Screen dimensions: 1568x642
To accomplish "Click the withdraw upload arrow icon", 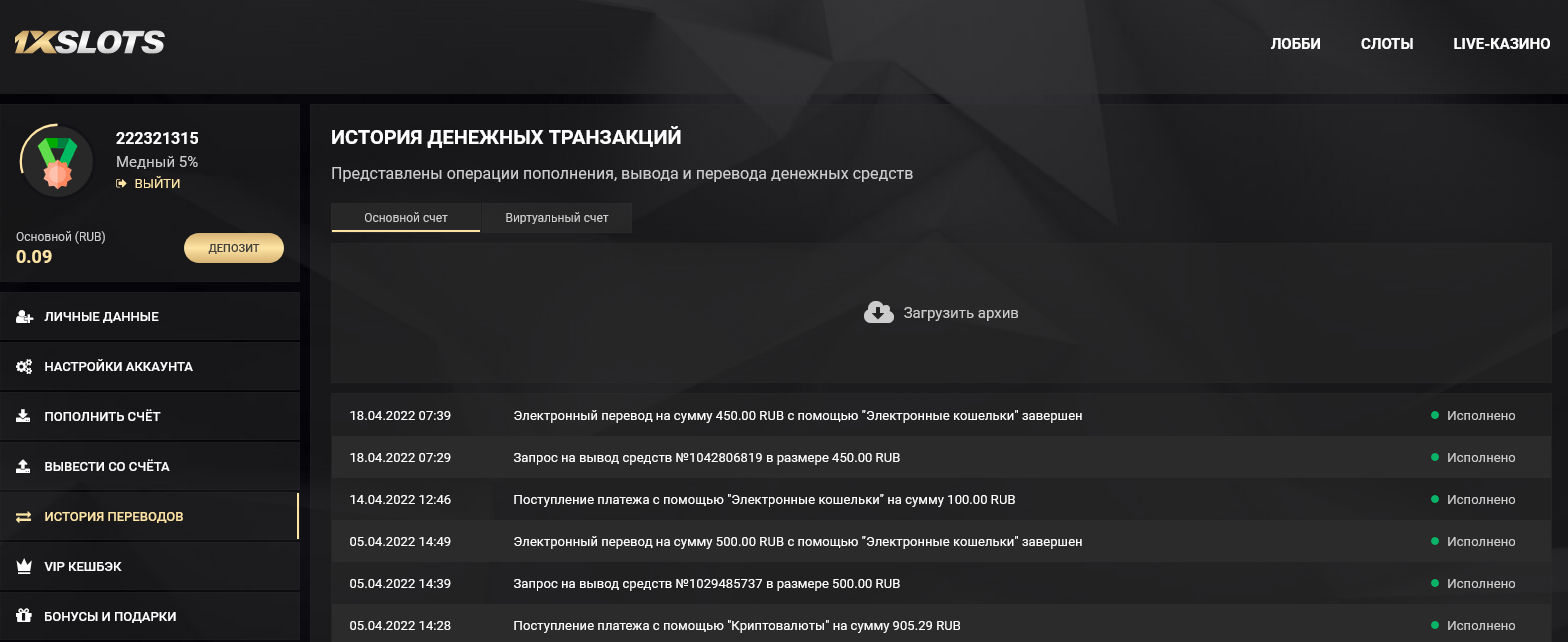I will pyautogui.click(x=24, y=467).
